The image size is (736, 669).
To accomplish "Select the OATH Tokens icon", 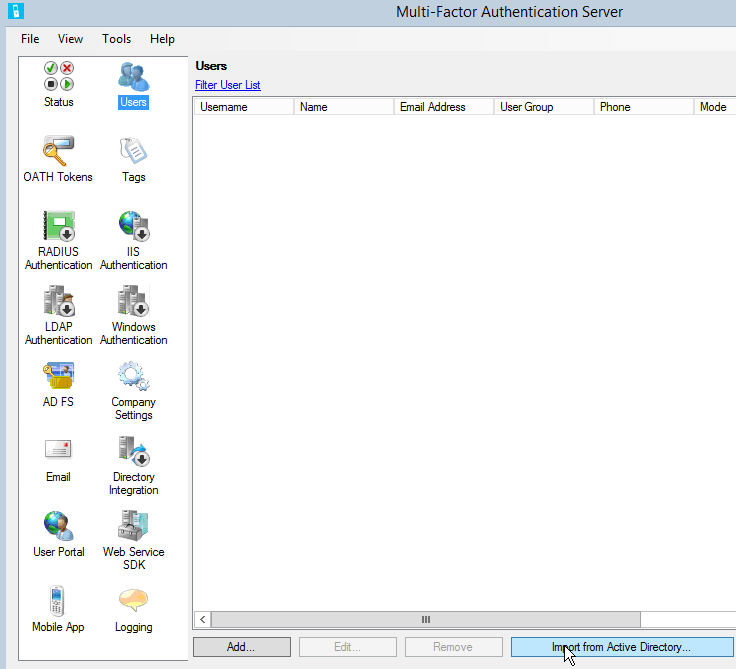I will coord(58,152).
